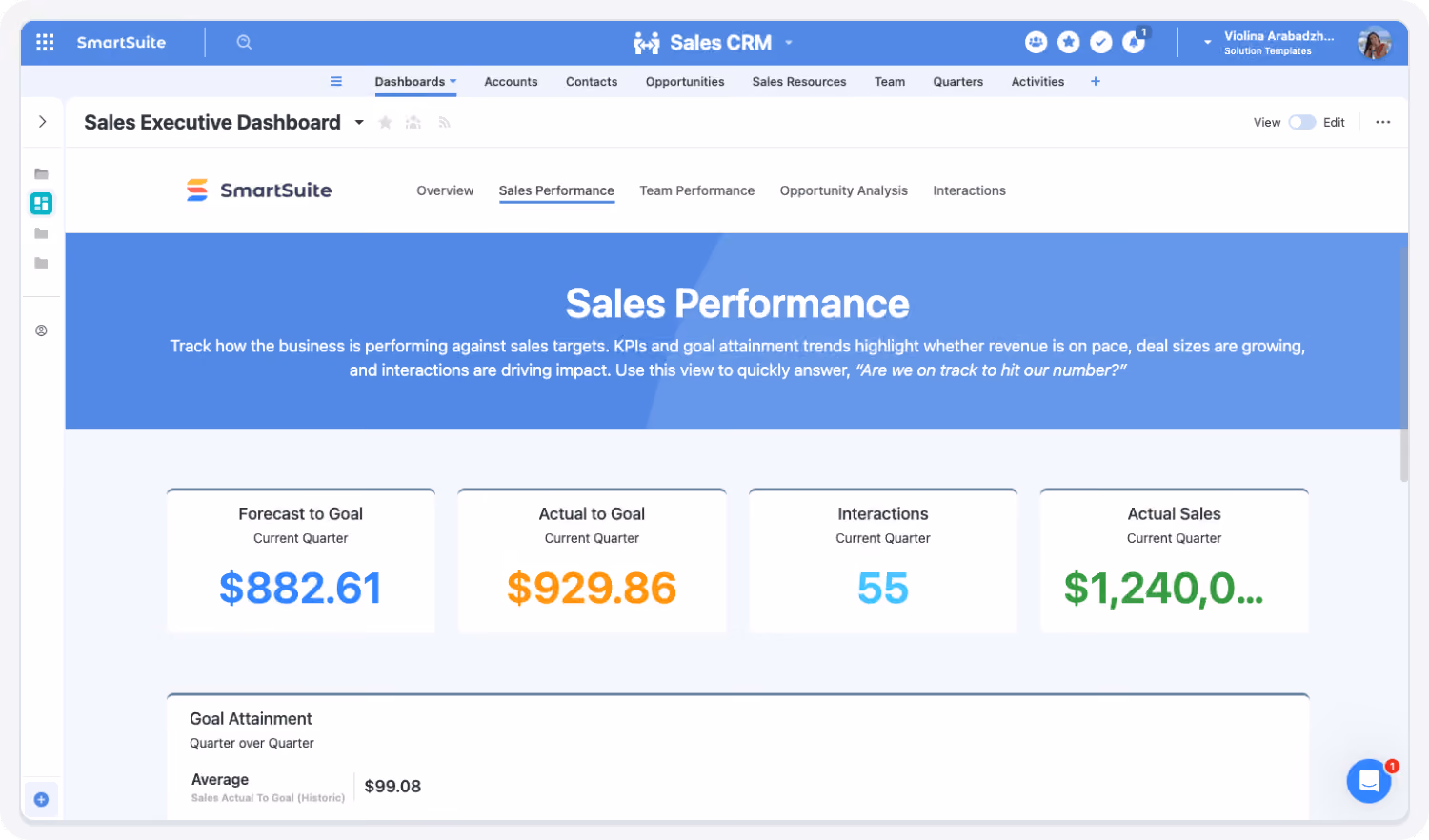Open the three-dot more options menu
Viewport: 1429px width, 840px height.
1383,122
